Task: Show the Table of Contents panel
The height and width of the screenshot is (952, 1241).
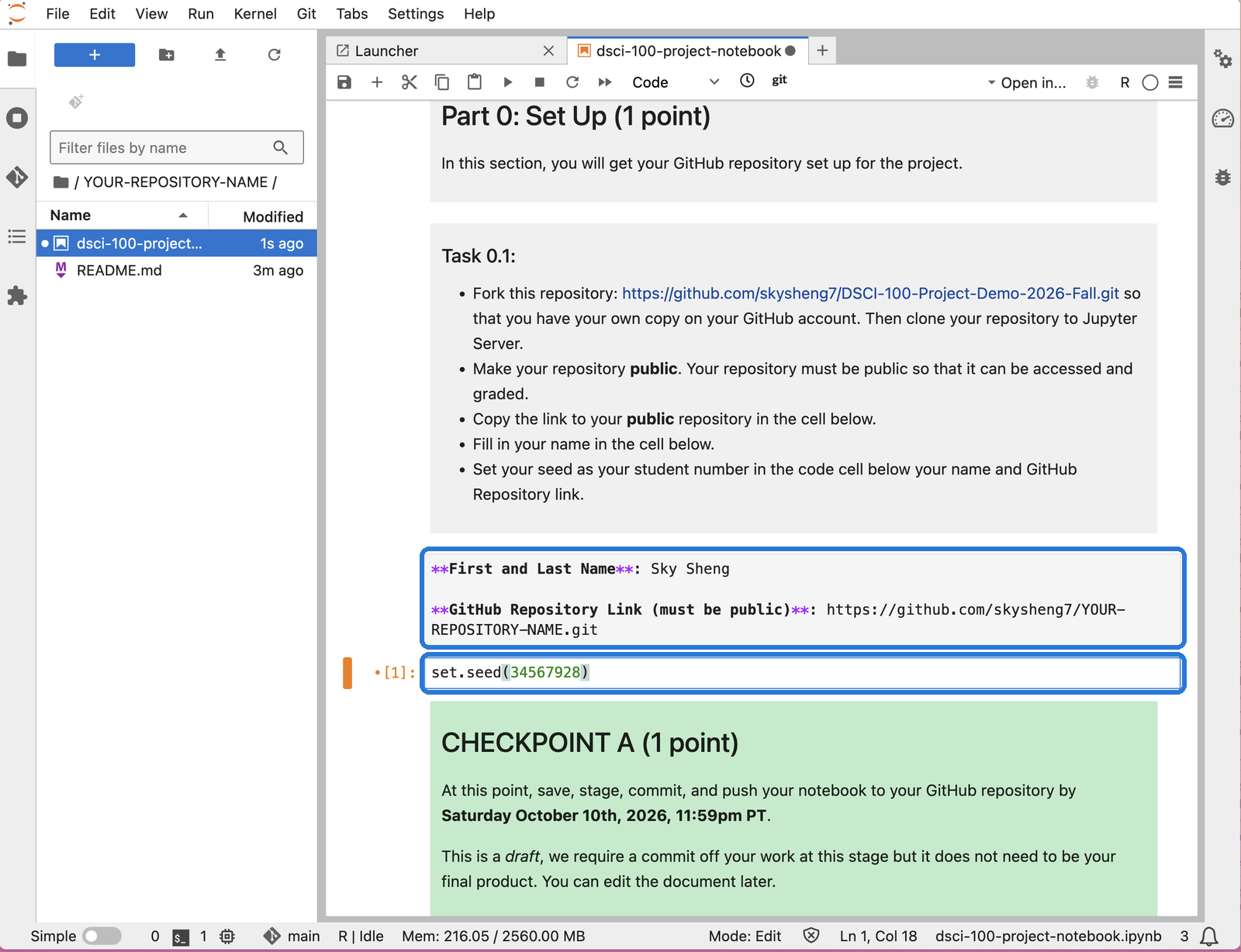Action: point(17,236)
